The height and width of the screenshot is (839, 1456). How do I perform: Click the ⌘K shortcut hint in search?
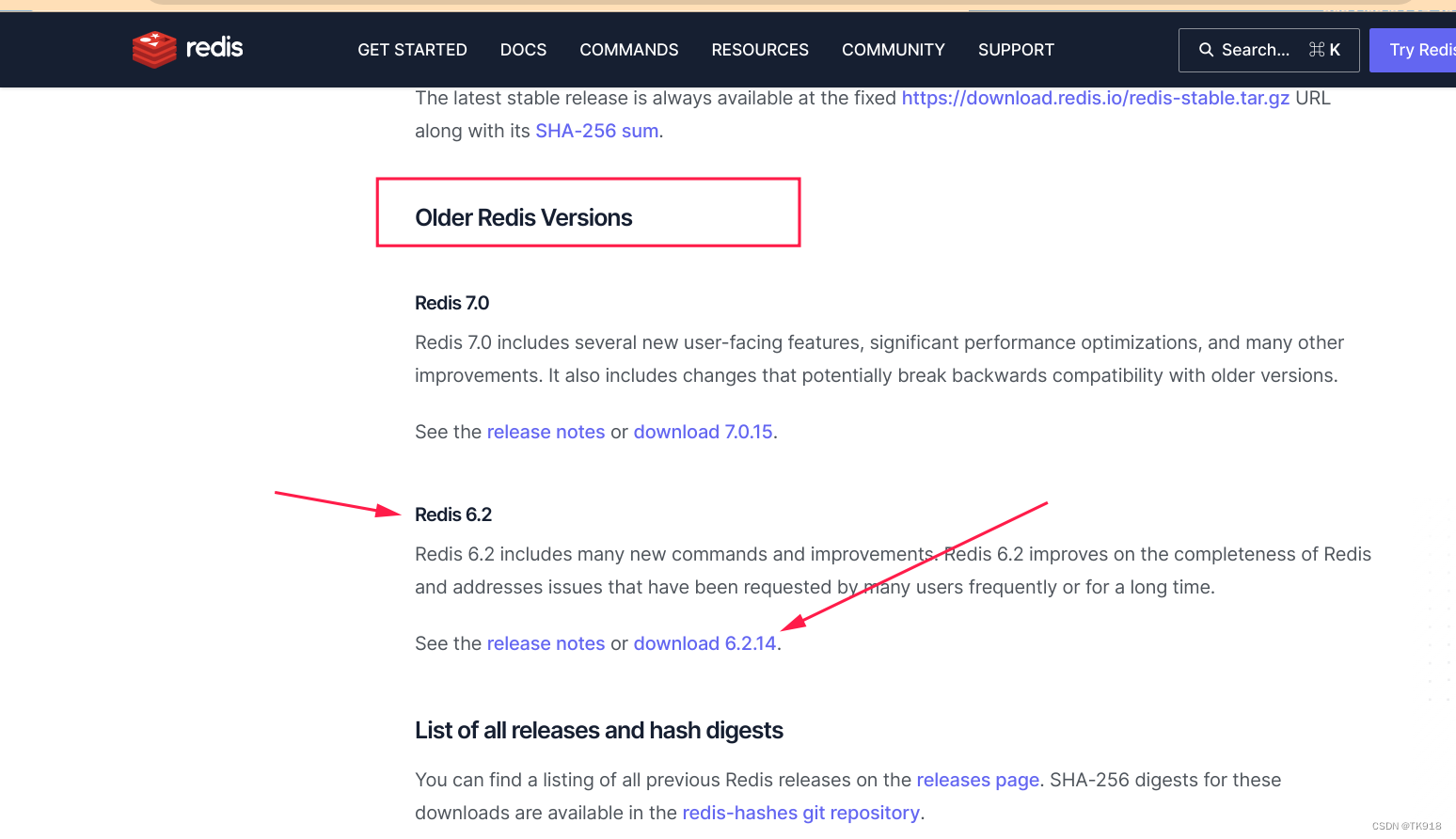tap(1324, 50)
